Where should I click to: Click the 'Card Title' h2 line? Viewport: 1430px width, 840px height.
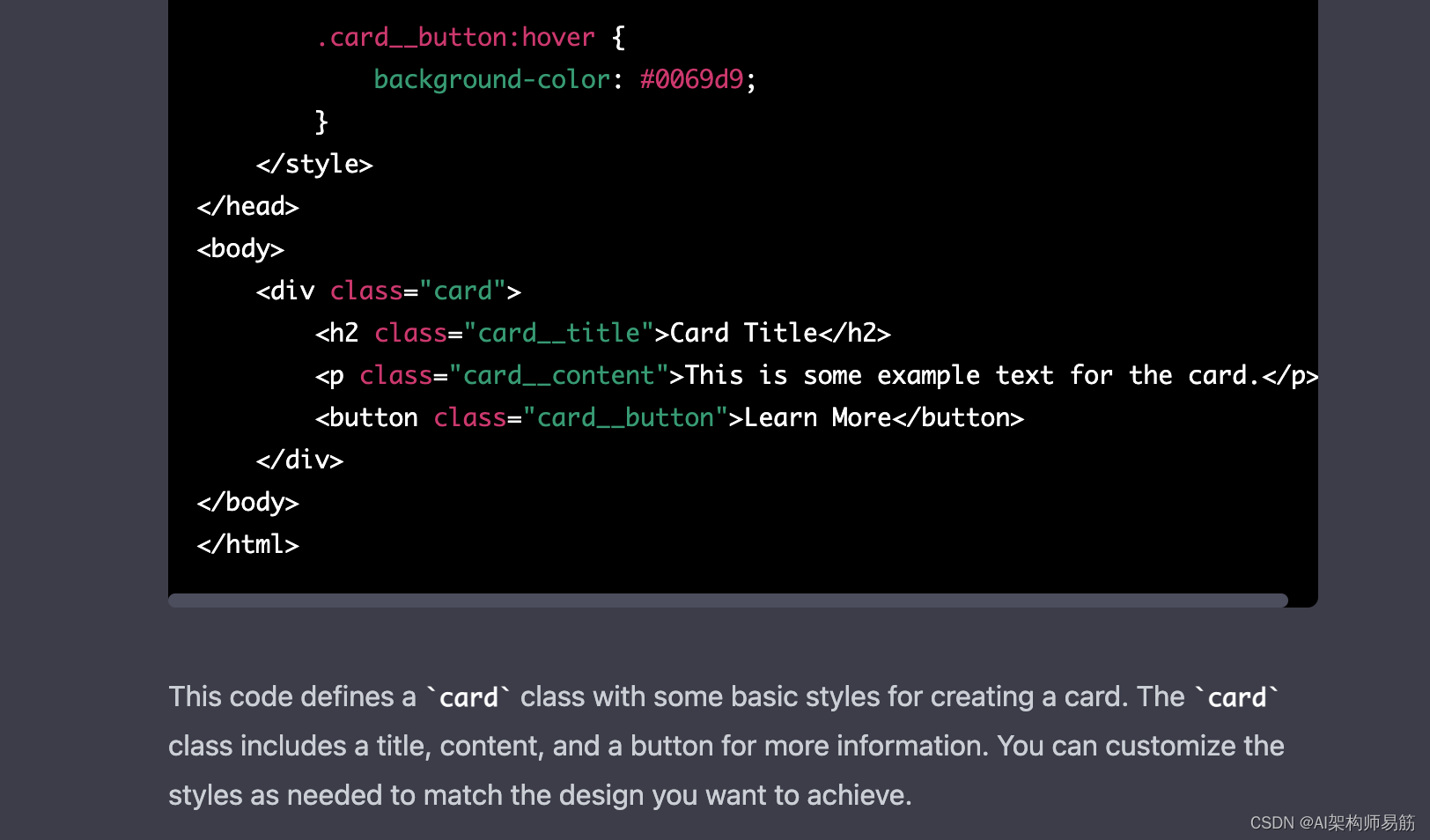(603, 333)
